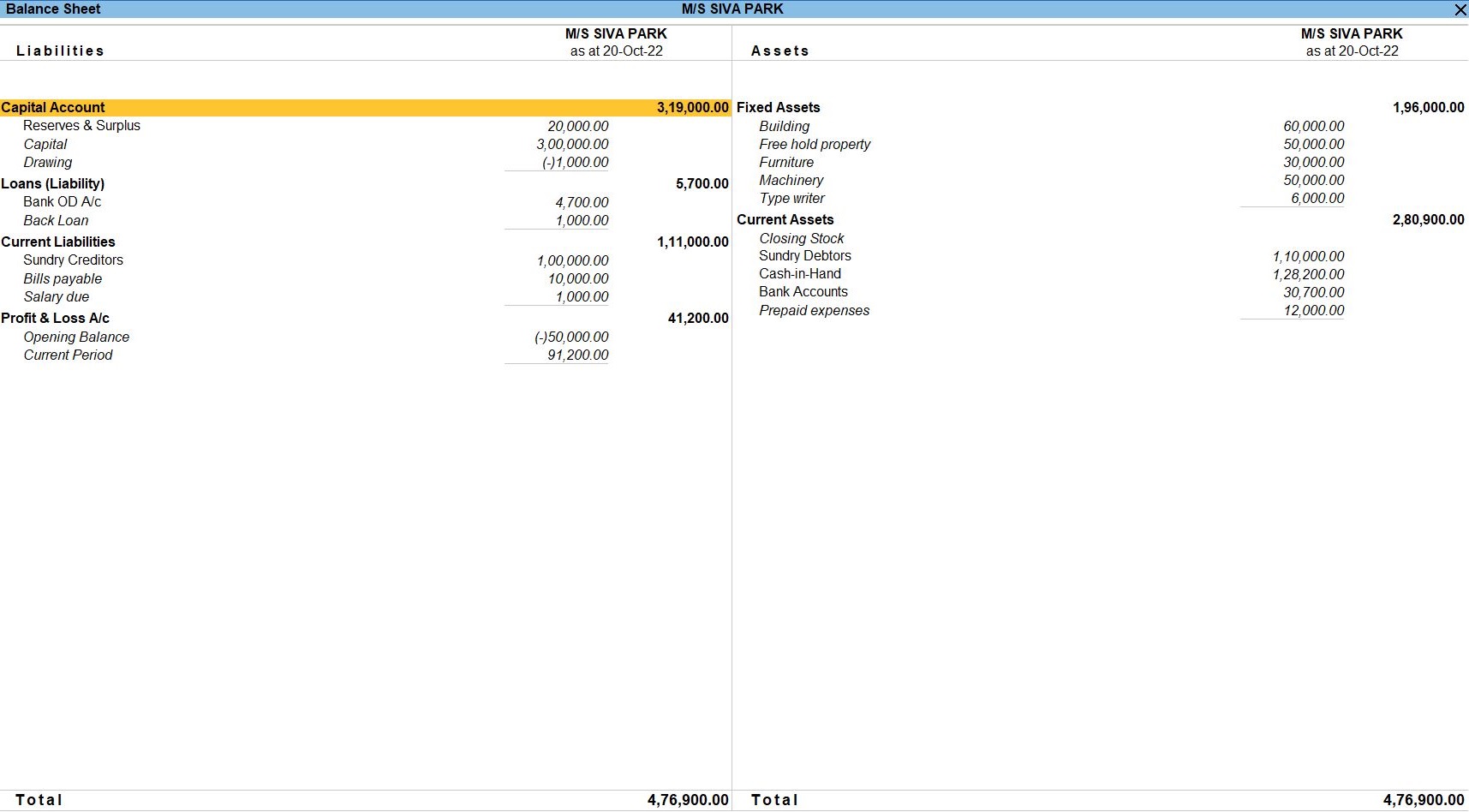The height and width of the screenshot is (812, 1469).
Task: Open the Bank Accounts entry
Action: (x=803, y=292)
